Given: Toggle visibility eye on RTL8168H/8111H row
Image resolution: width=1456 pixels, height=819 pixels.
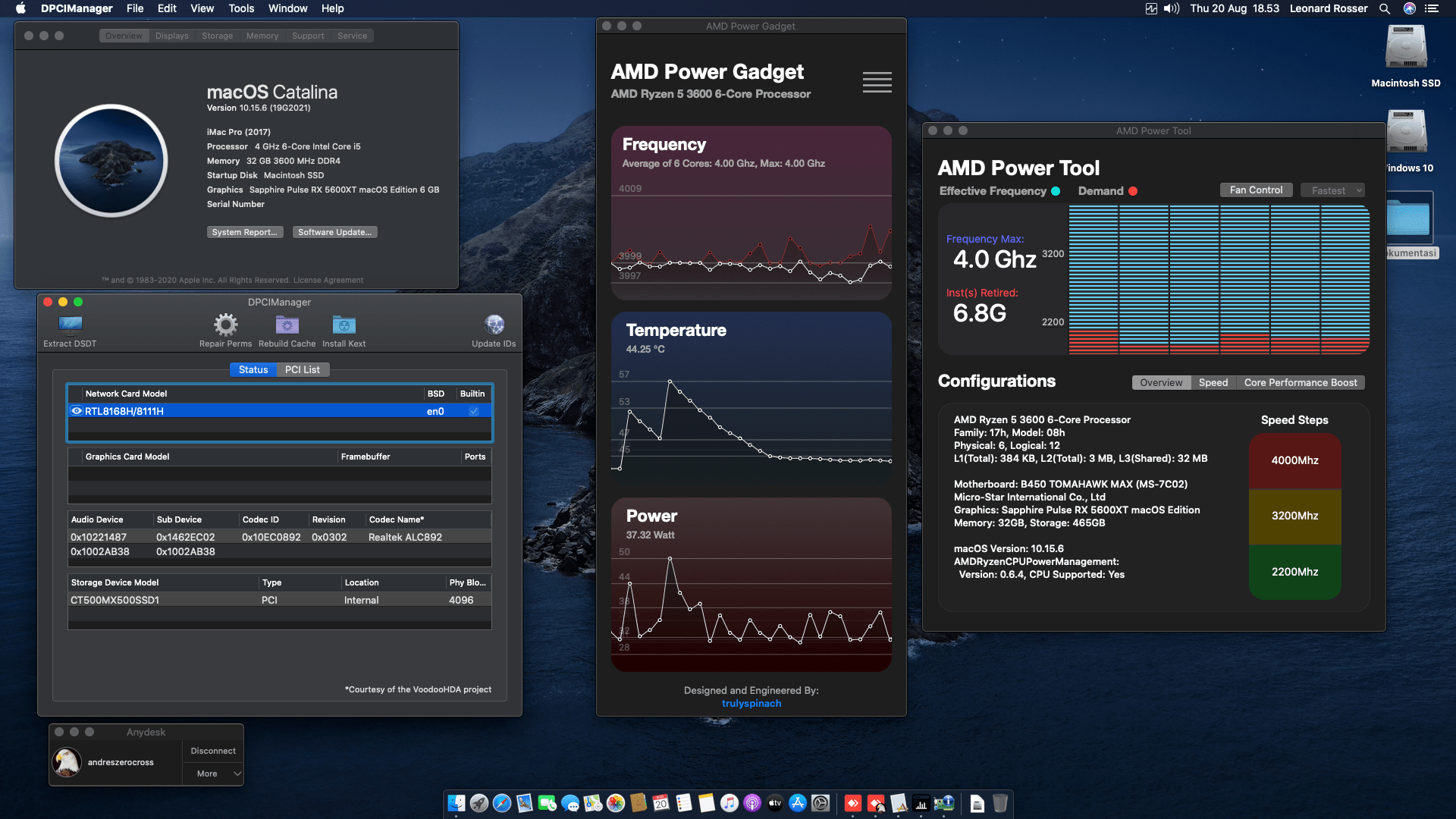Looking at the screenshot, I should pos(76,410).
